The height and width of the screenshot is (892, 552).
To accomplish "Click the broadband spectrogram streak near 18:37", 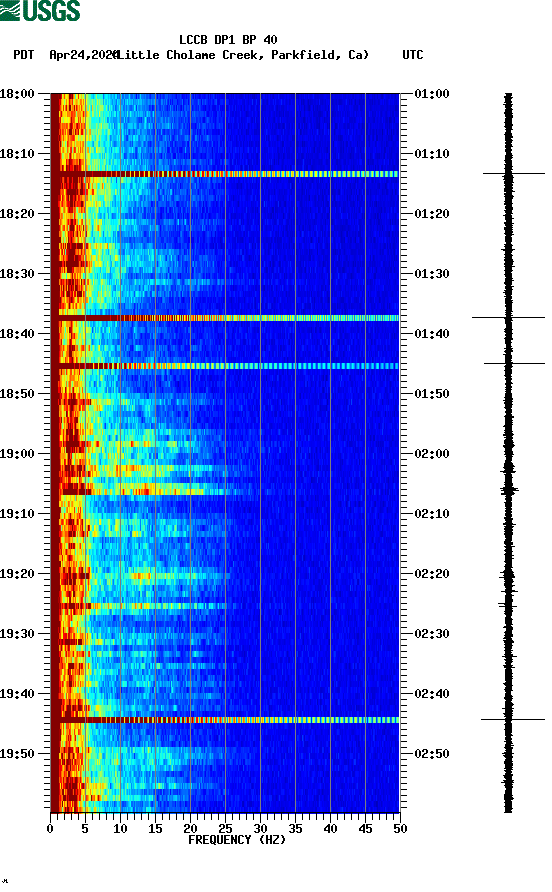I will (225, 318).
